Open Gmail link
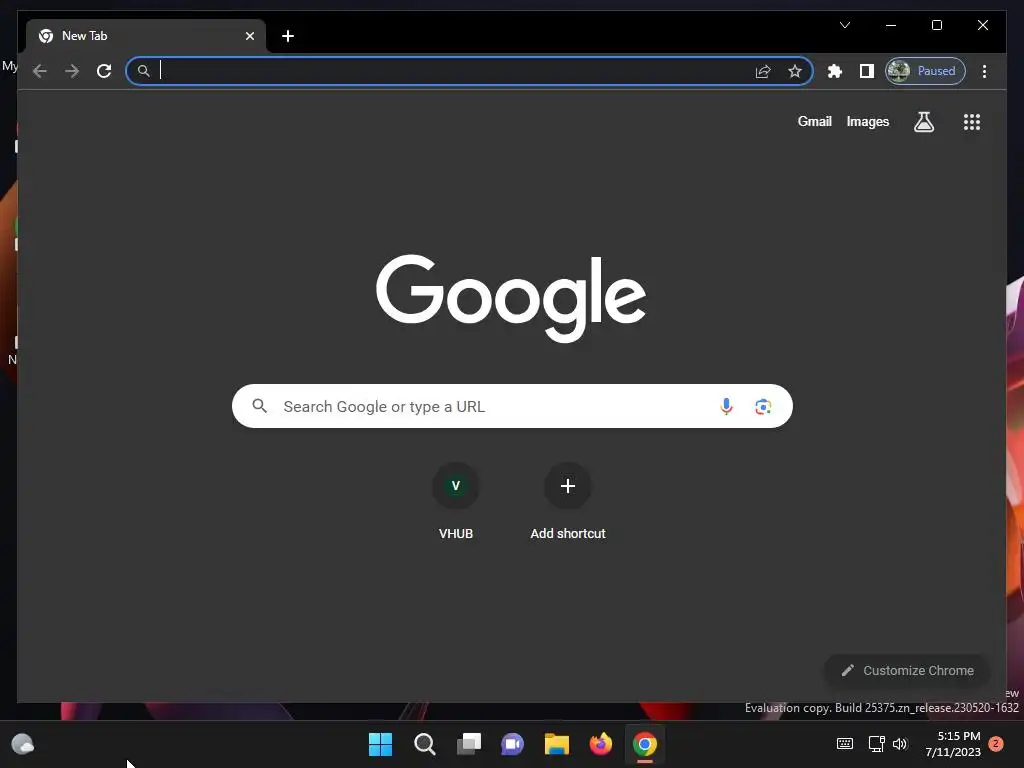 [x=814, y=121]
